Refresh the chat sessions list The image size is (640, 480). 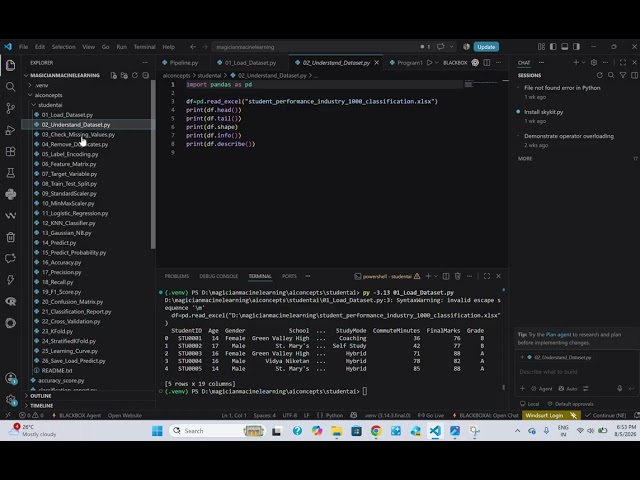(599, 75)
